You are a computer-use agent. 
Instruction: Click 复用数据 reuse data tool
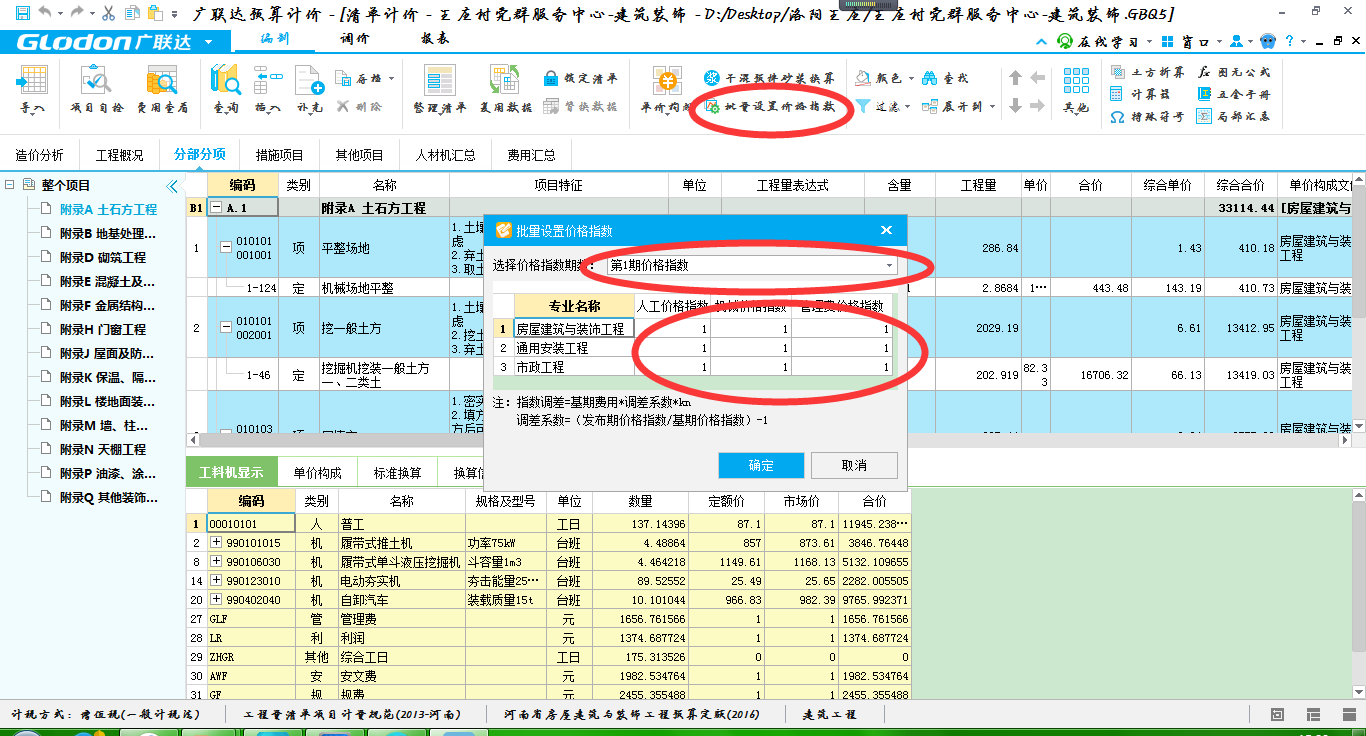[505, 89]
